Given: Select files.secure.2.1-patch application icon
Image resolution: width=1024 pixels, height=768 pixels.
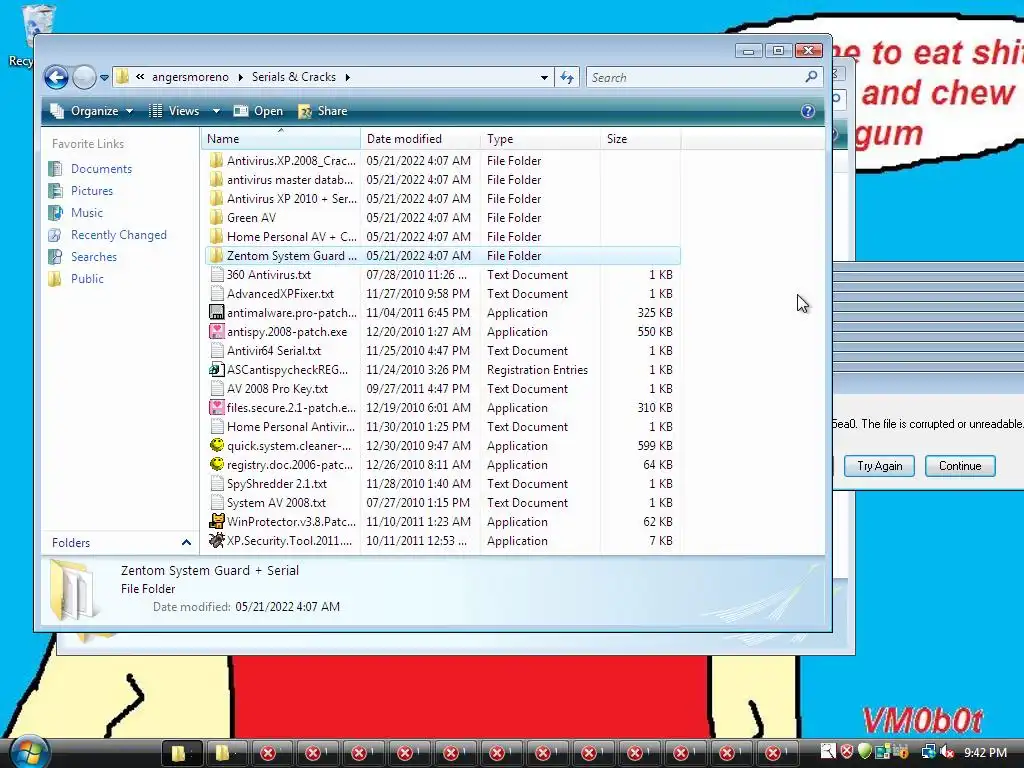Looking at the screenshot, I should click(x=216, y=408).
